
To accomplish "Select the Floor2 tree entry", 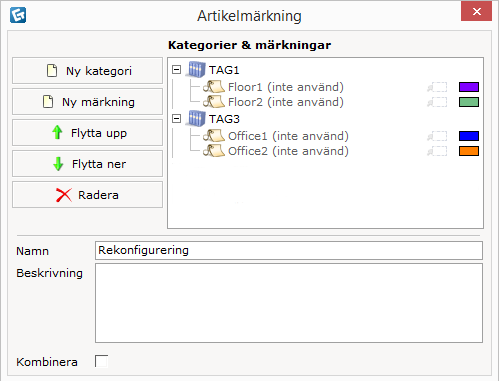I will pyautogui.click(x=286, y=102).
